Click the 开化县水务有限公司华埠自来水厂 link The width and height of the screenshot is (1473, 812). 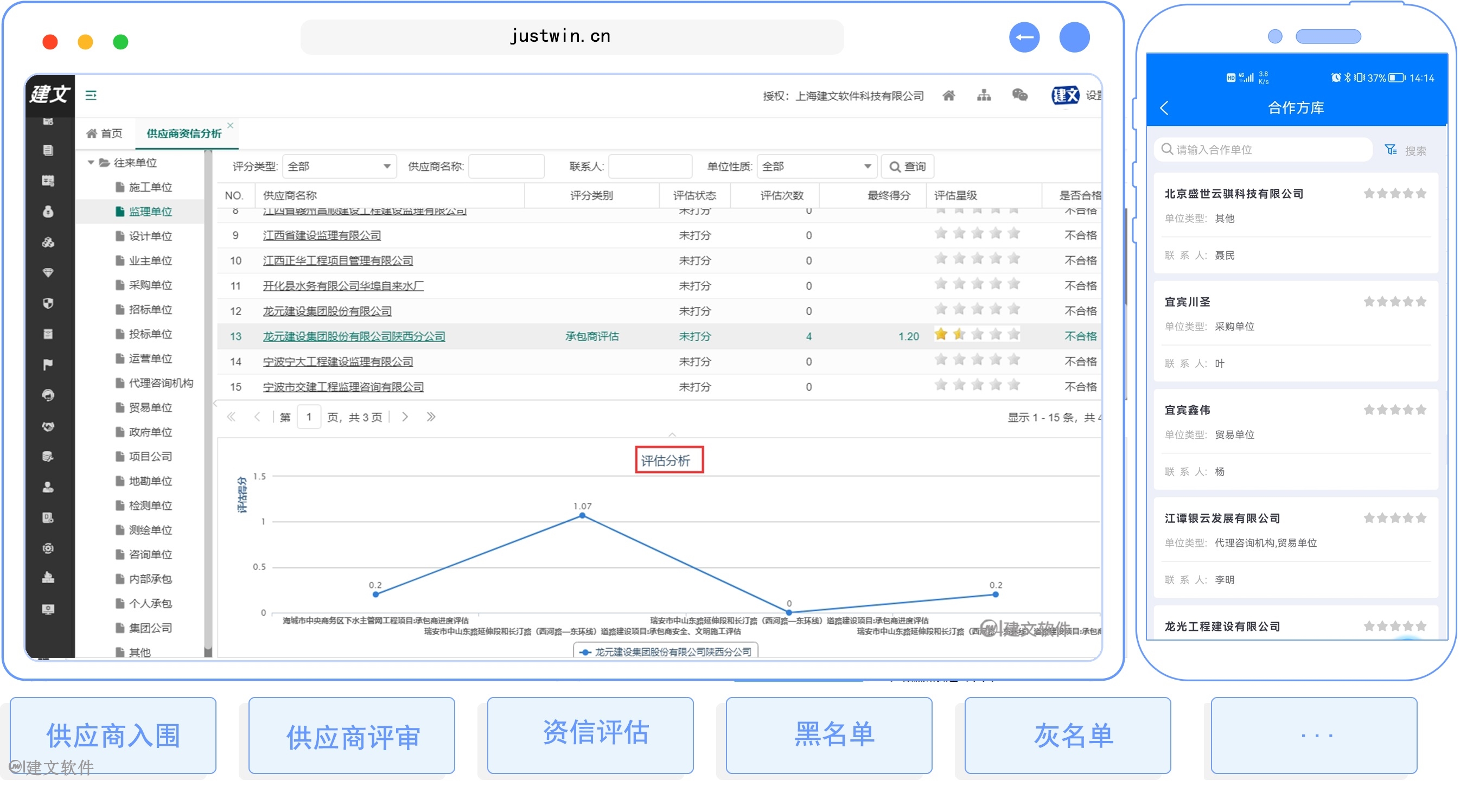(x=343, y=286)
